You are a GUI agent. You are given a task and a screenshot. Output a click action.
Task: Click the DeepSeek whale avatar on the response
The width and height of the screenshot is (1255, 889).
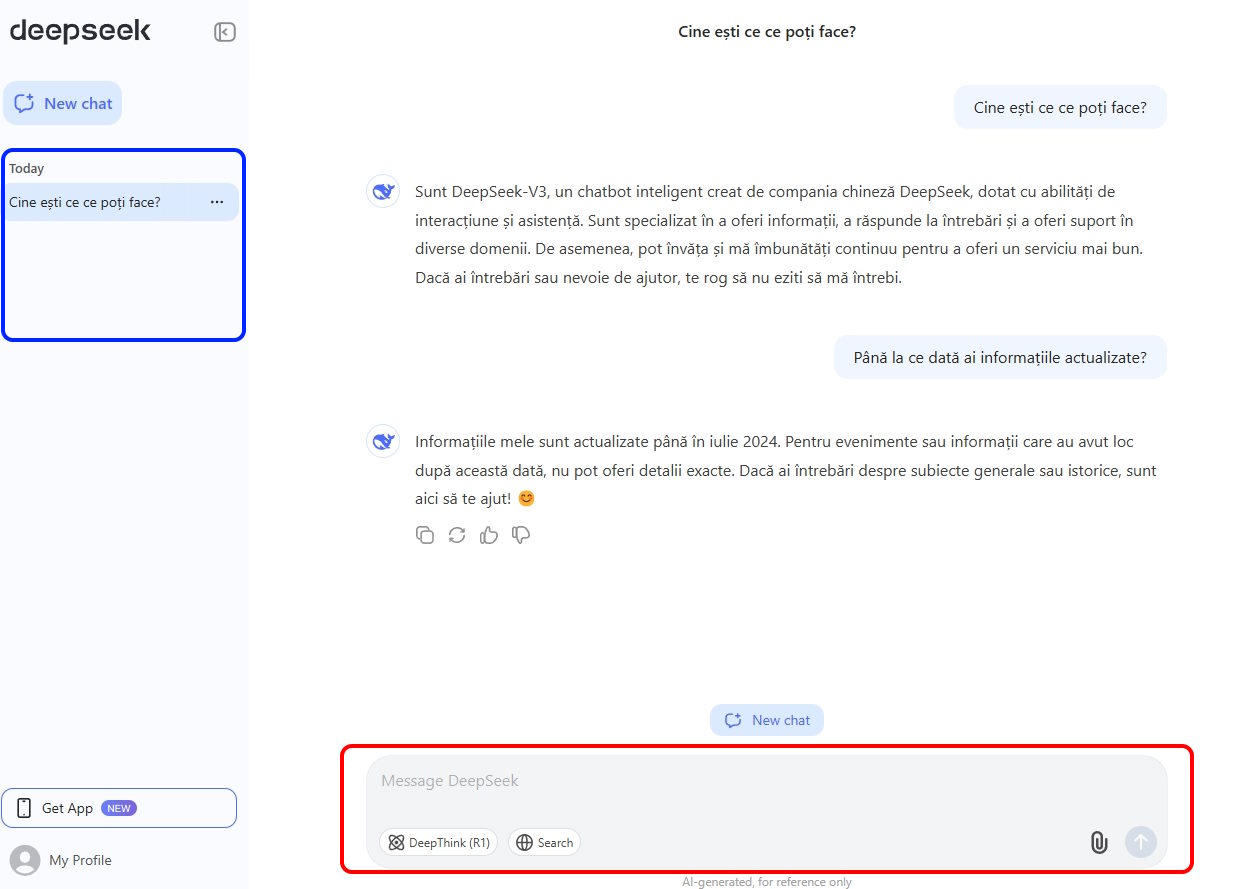point(383,441)
